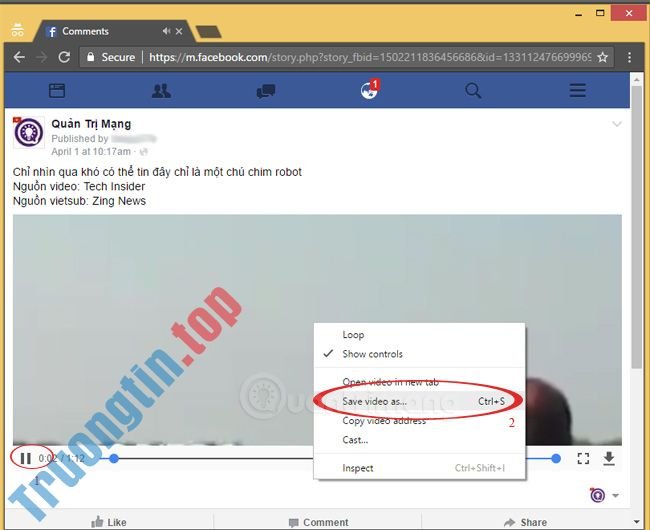Viewport: 650px width, 530px height.
Task: Enter fullscreen video mode
Action: [x=583, y=458]
